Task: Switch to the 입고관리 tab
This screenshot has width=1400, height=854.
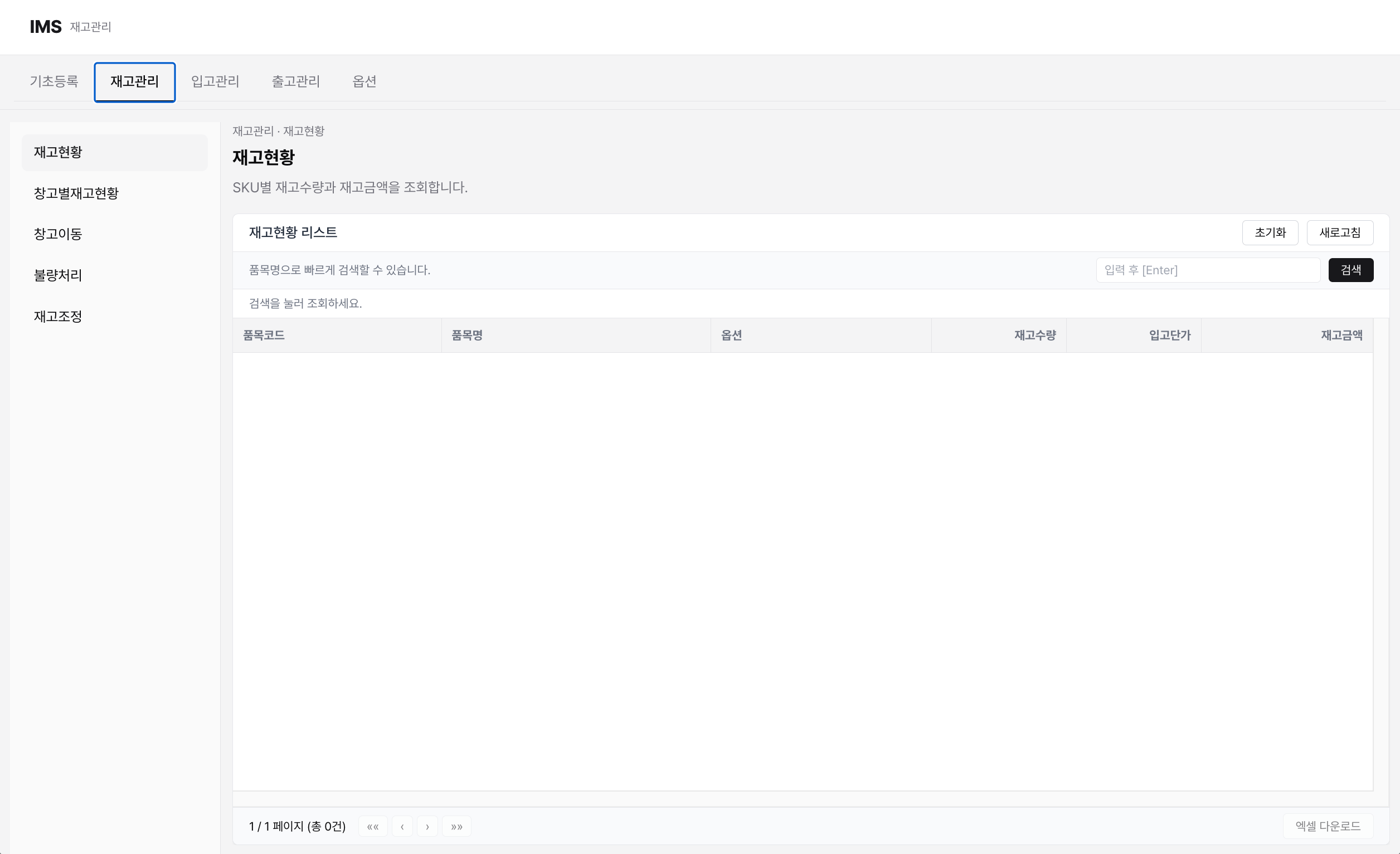Action: [215, 81]
